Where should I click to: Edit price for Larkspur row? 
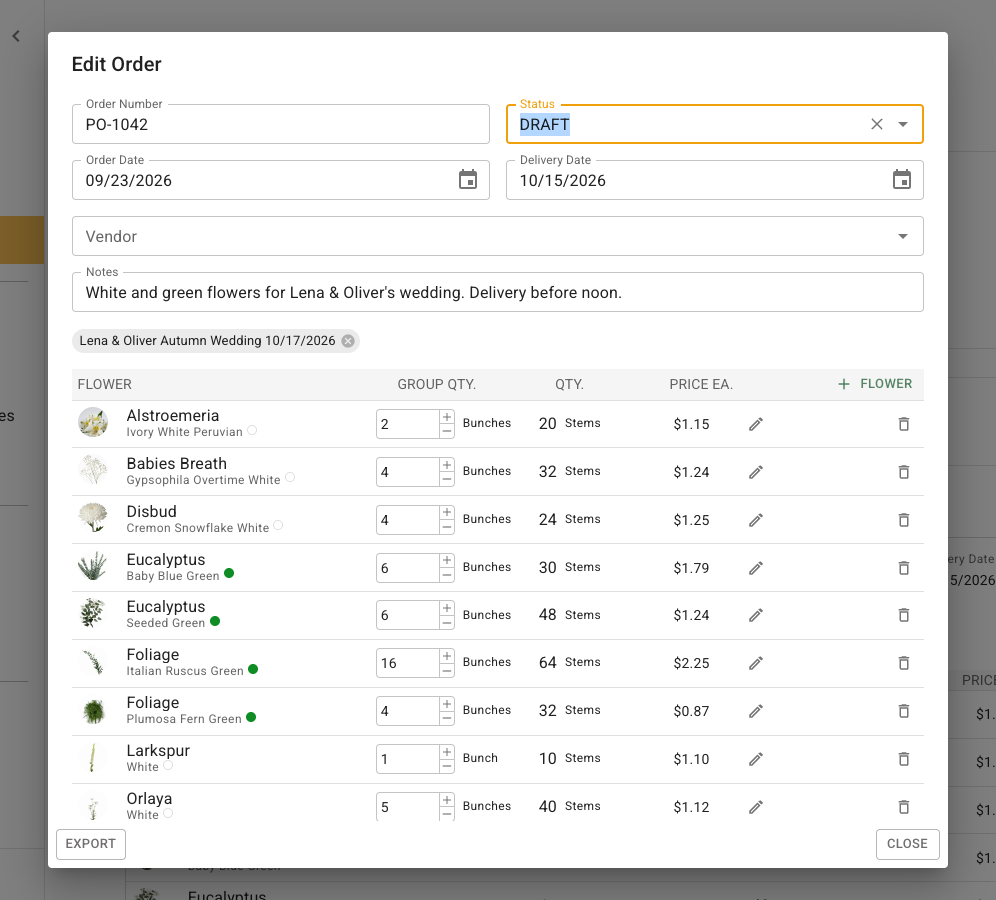(755, 759)
